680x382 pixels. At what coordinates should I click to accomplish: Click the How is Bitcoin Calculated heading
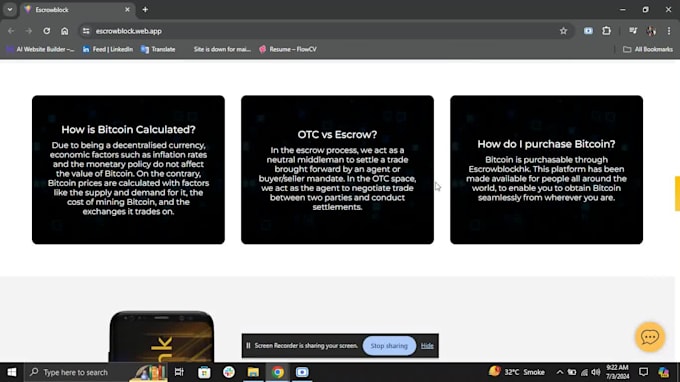point(128,130)
